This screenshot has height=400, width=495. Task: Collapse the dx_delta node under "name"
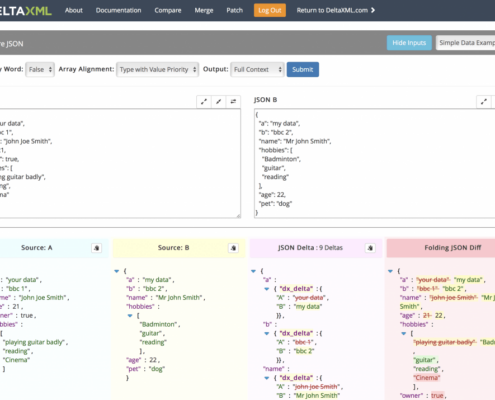coord(267,378)
